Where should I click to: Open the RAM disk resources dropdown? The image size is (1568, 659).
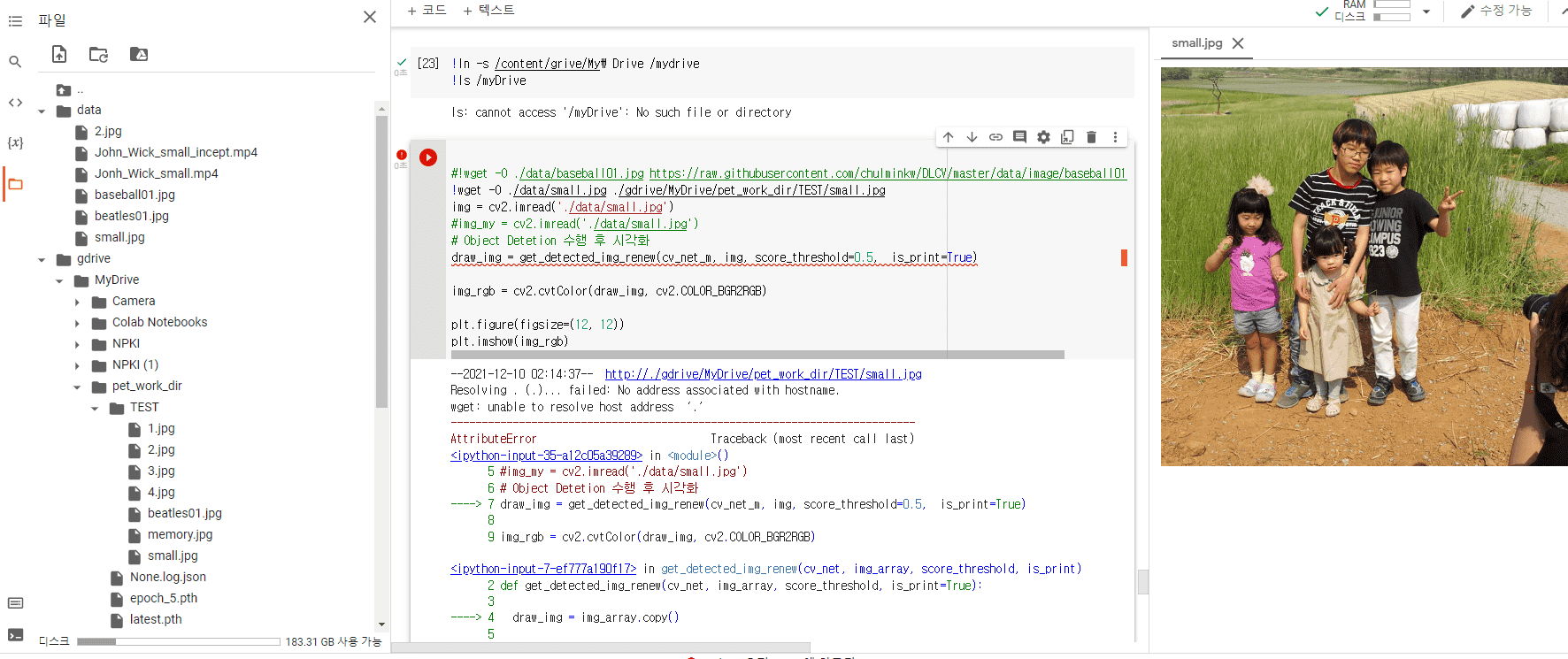tap(1426, 11)
